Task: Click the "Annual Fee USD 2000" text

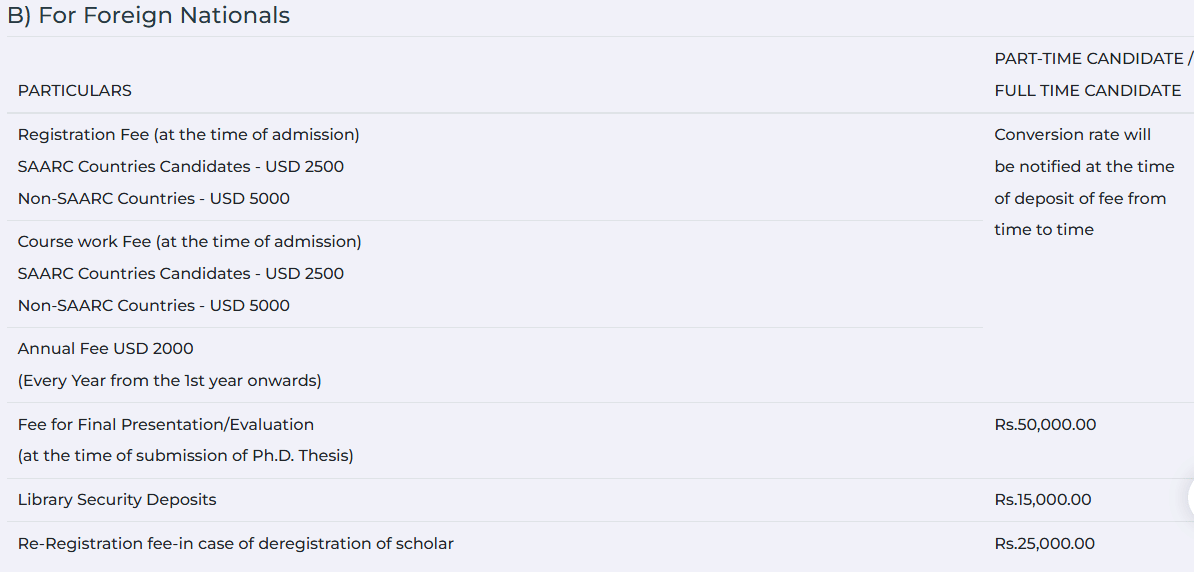Action: [x=105, y=349]
